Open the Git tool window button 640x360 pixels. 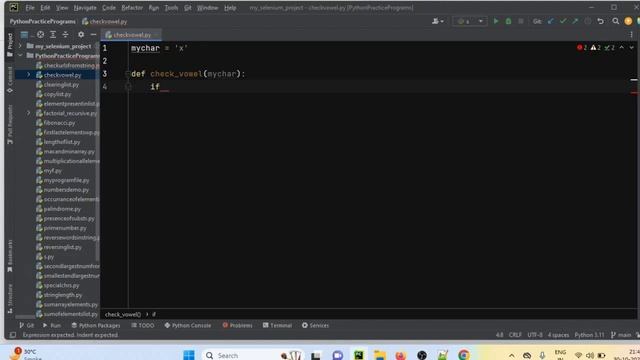(27, 325)
